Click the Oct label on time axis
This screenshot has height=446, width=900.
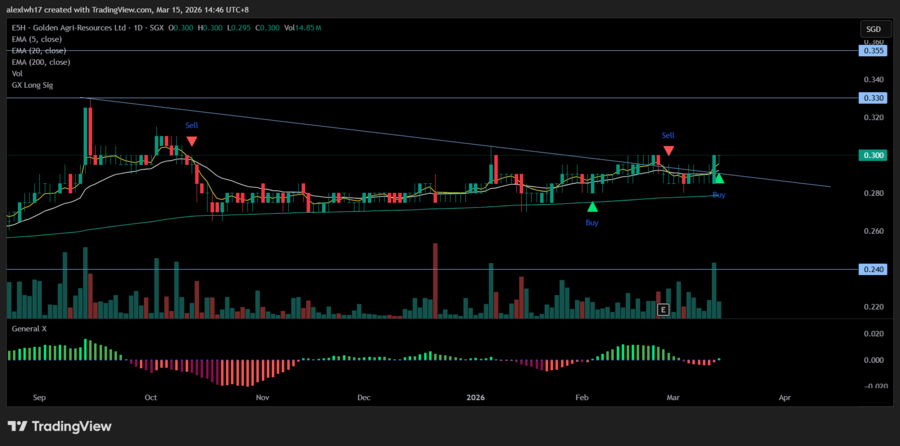pos(151,397)
